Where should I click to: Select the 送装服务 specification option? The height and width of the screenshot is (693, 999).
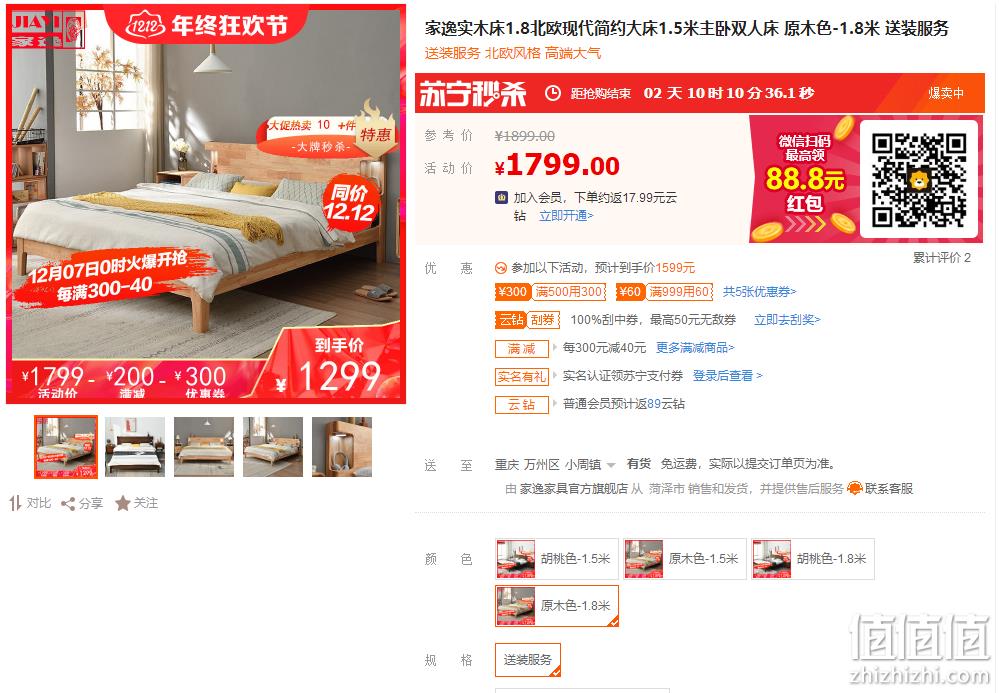(528, 660)
